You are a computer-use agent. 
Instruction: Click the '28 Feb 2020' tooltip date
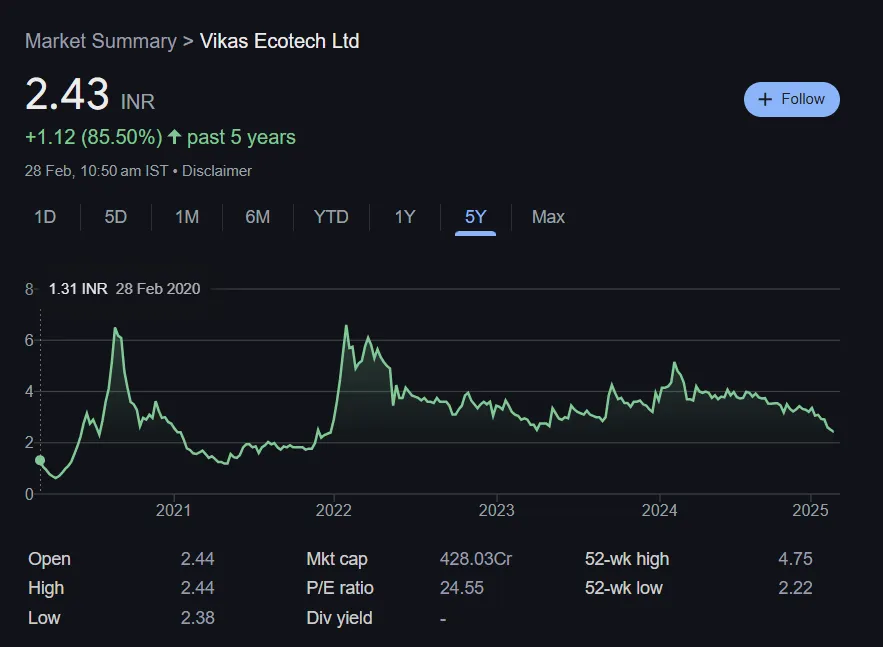click(158, 289)
